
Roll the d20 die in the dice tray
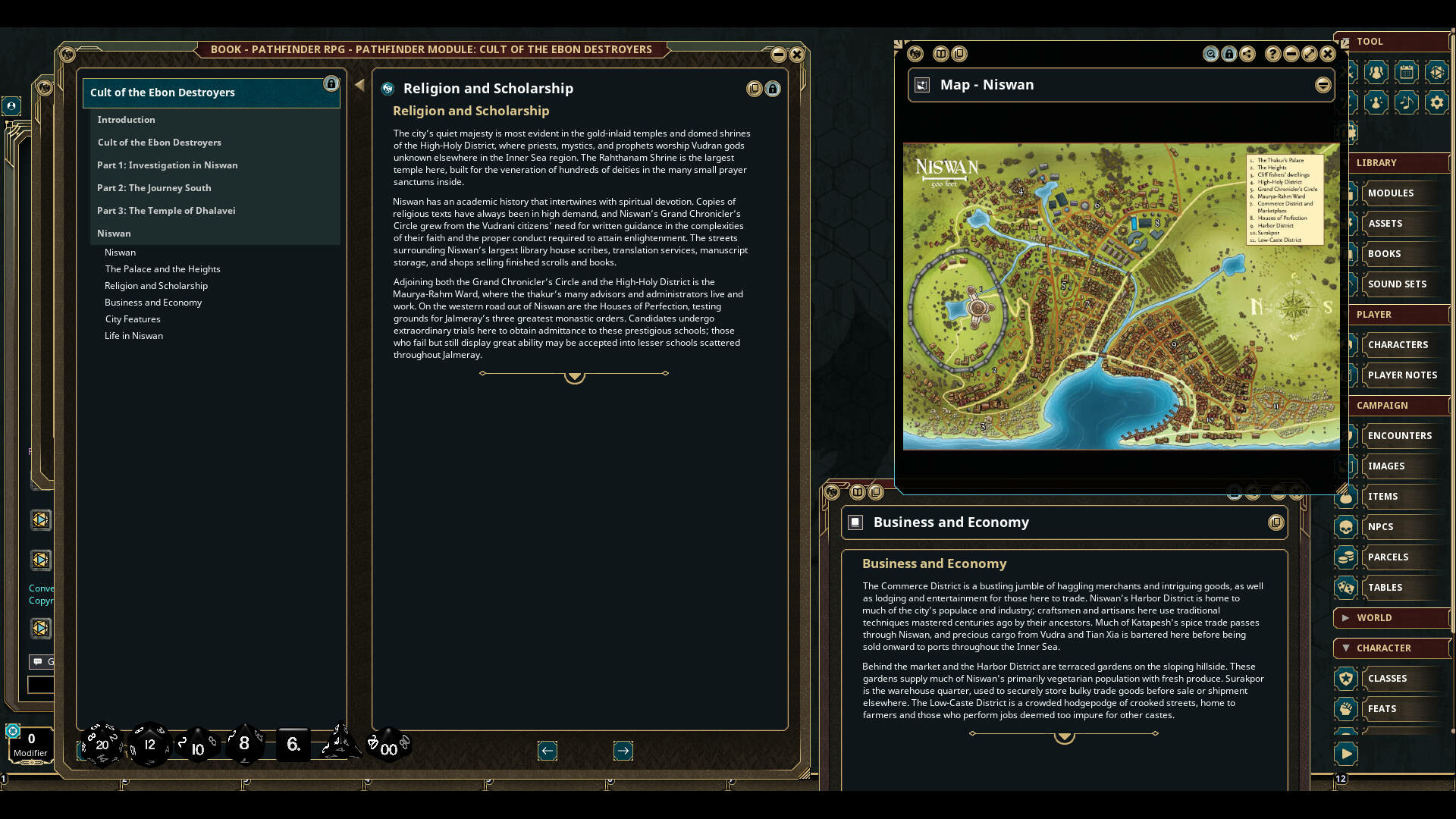pyautogui.click(x=102, y=744)
